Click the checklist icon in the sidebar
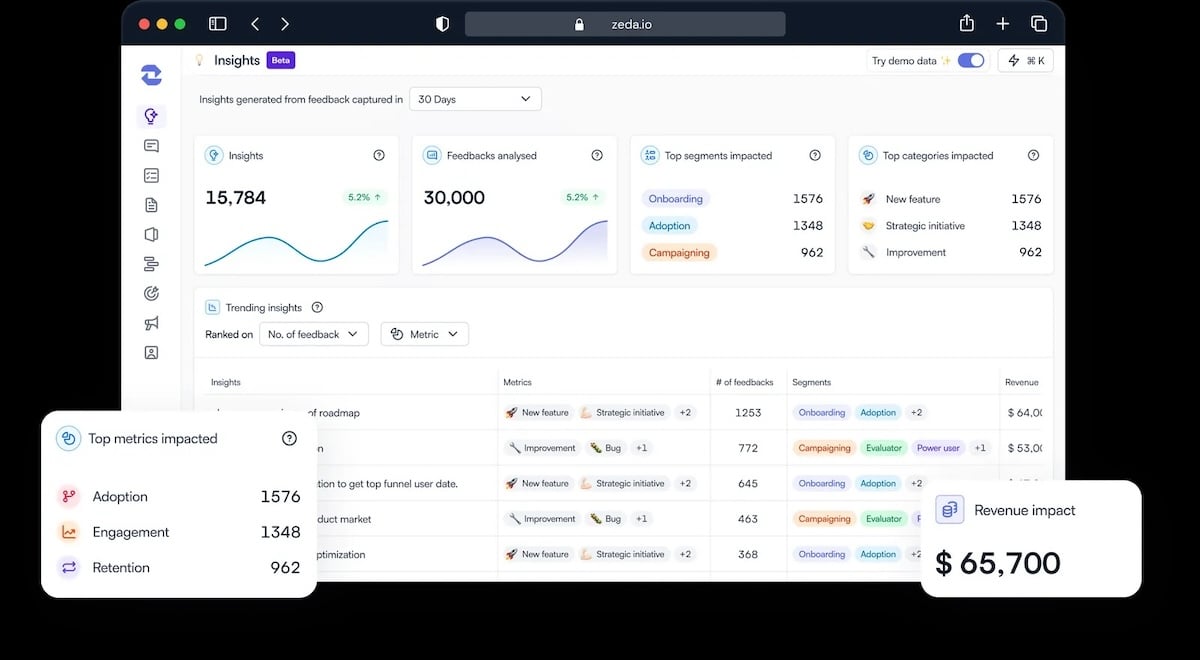The image size is (1200, 660). point(151,175)
